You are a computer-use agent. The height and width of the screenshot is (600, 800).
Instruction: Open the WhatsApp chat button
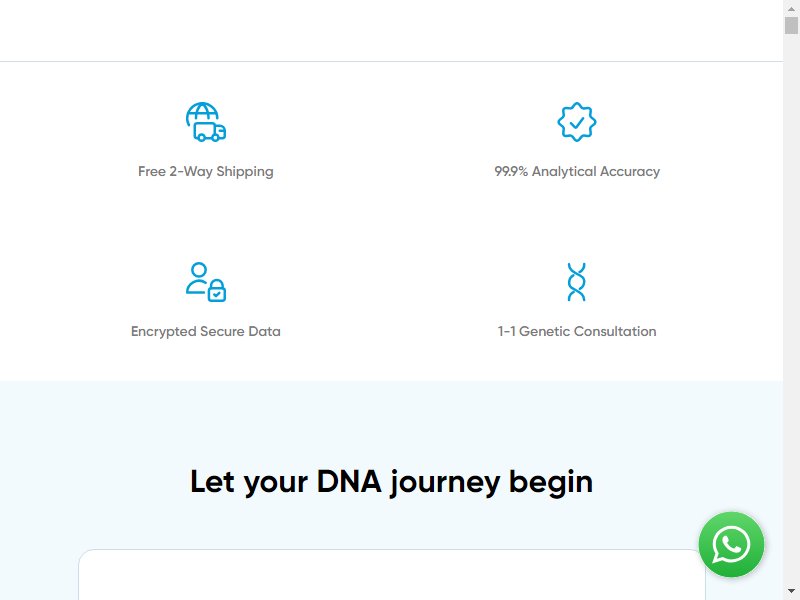point(731,544)
